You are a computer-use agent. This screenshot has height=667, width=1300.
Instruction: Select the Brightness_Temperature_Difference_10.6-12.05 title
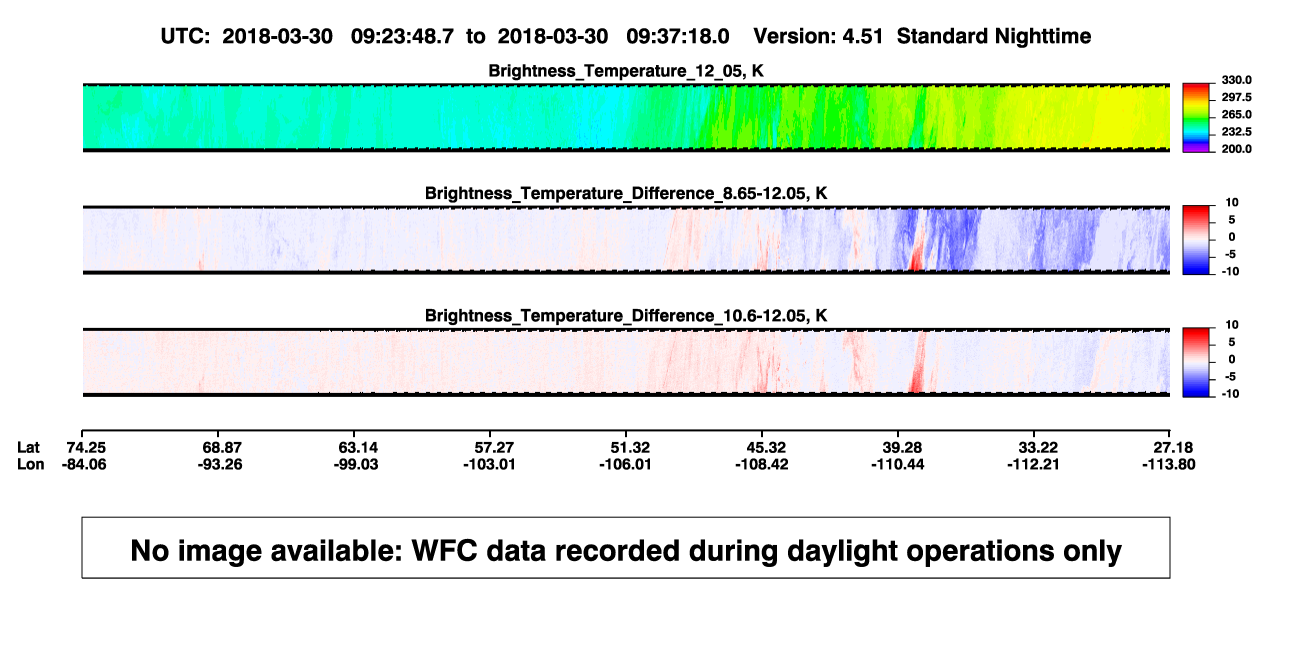(x=626, y=315)
